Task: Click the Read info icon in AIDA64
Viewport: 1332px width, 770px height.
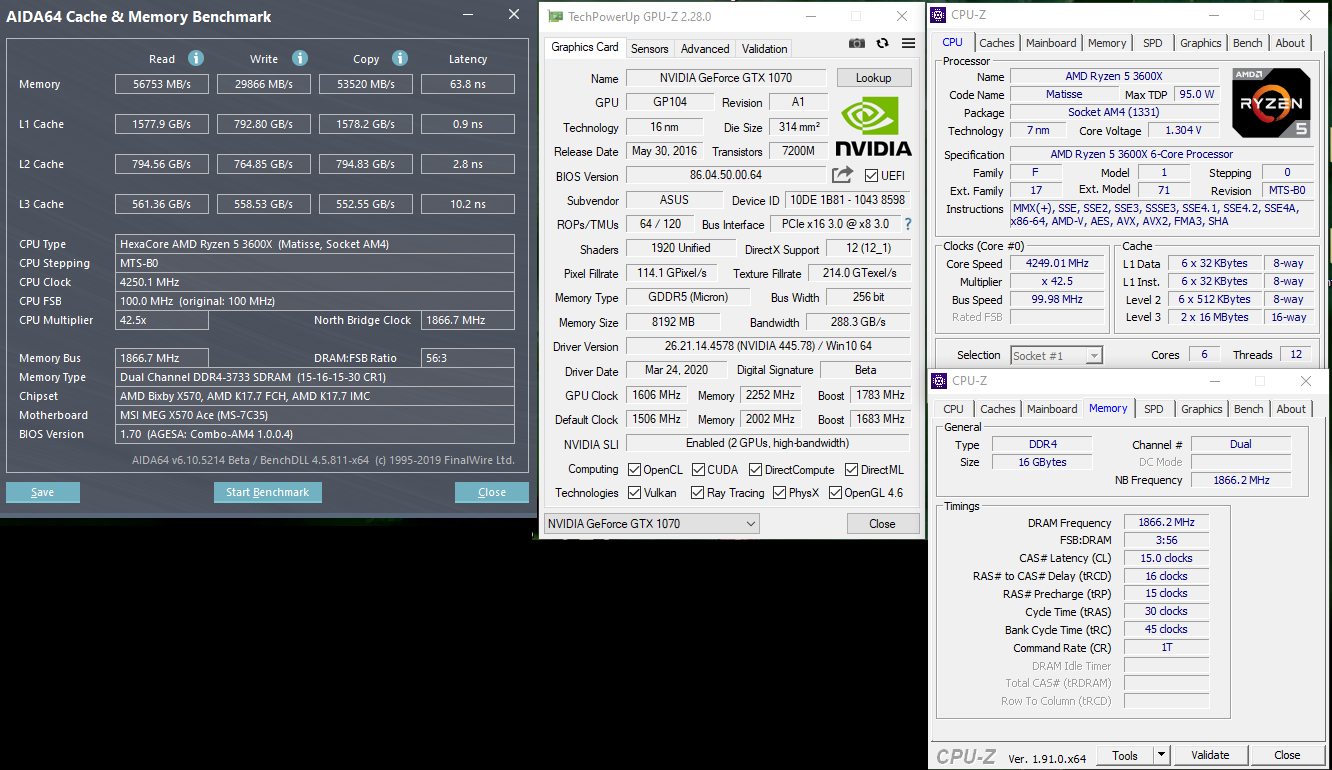Action: [x=196, y=58]
